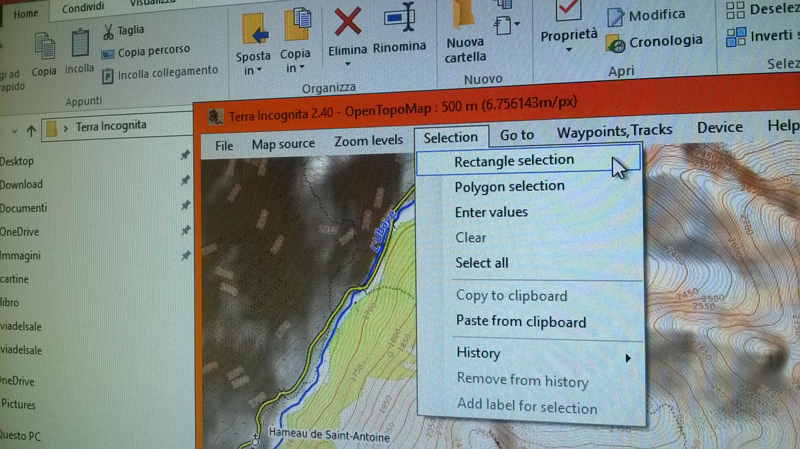Click the Terra Incognita folder icon in address bar
This screenshot has width=800, height=449.
(x=52, y=129)
